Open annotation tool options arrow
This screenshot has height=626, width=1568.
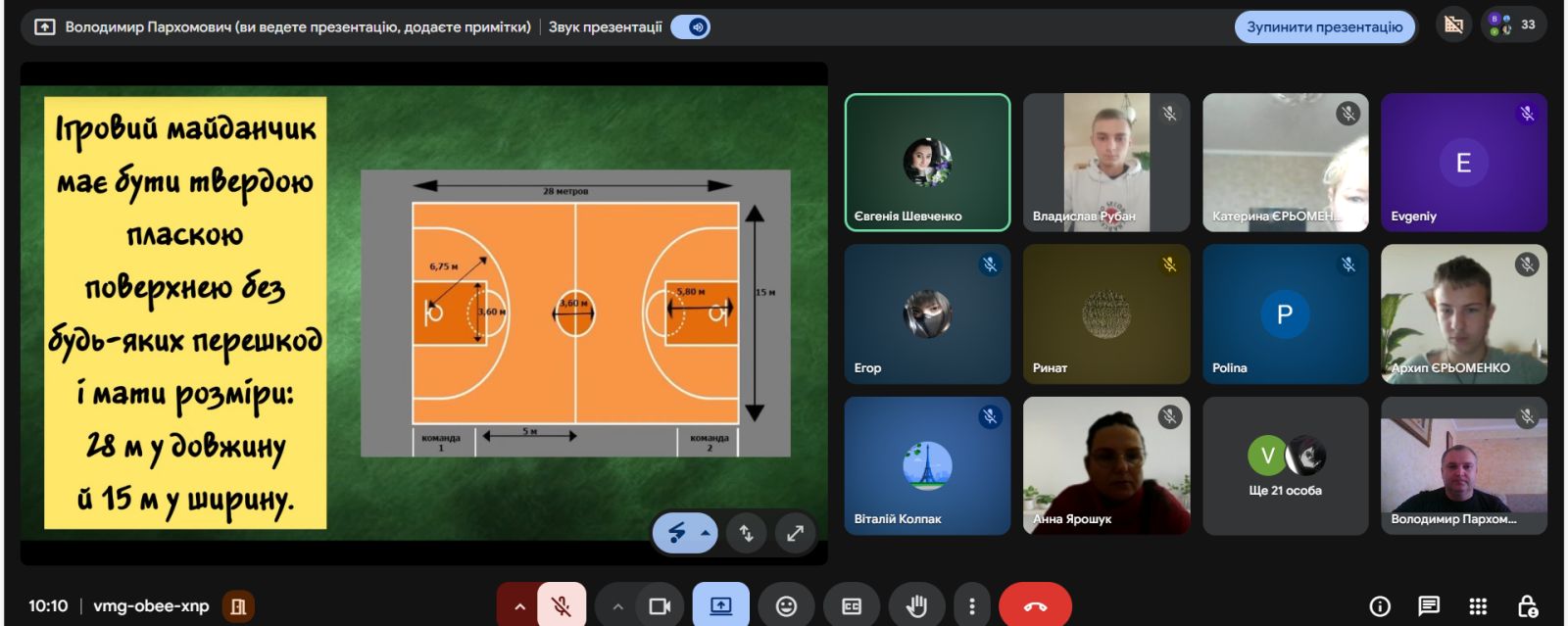coord(705,533)
